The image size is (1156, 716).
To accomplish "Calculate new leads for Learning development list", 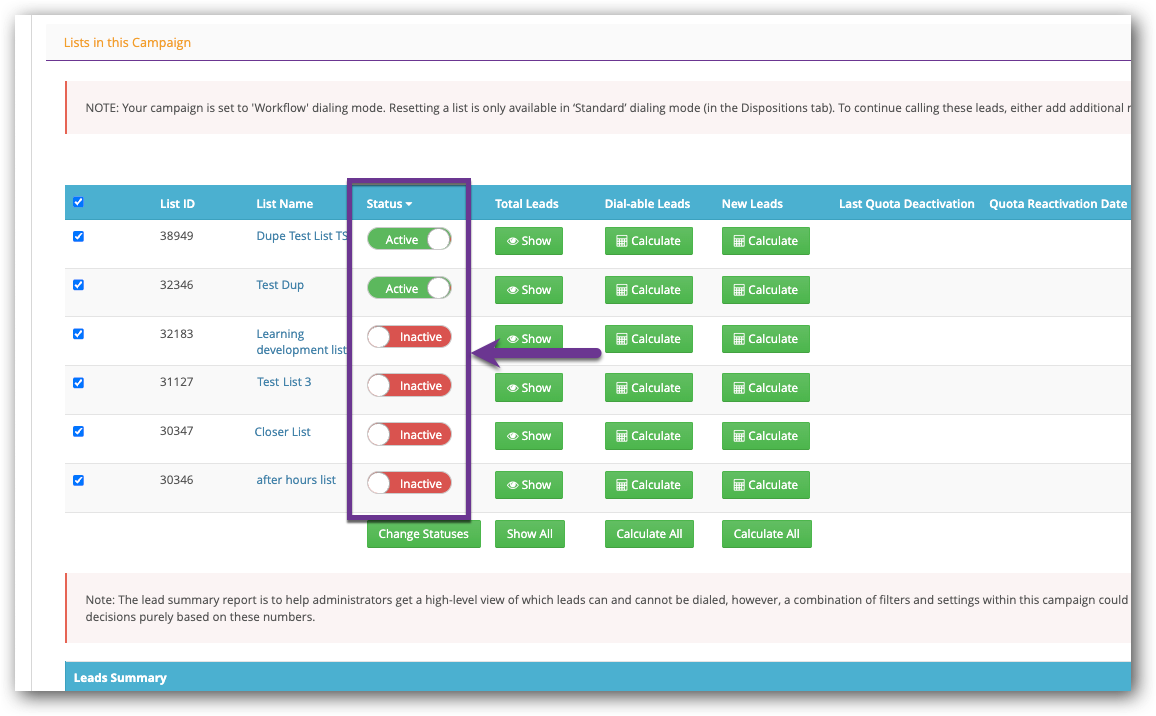I will coord(765,339).
